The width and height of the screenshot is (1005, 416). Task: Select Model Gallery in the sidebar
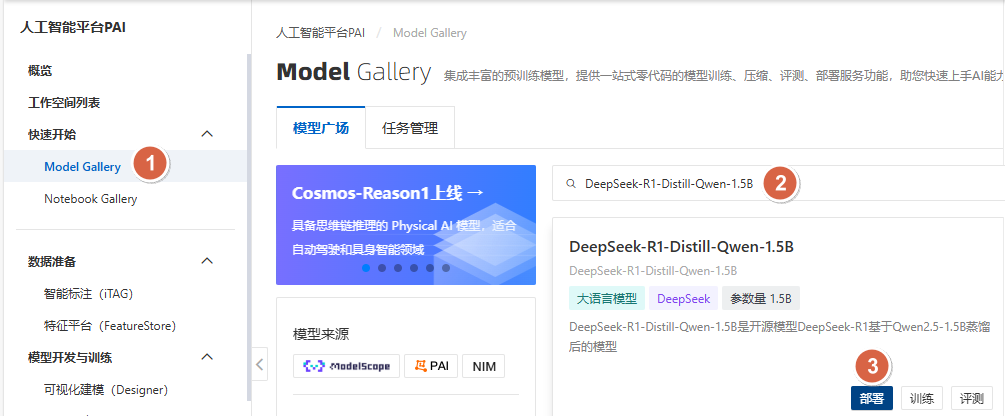coord(82,167)
